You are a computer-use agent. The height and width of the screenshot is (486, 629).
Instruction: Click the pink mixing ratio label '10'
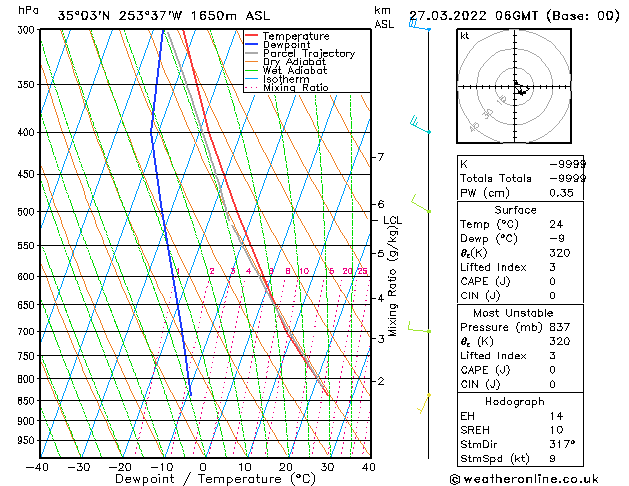pyautogui.click(x=304, y=271)
